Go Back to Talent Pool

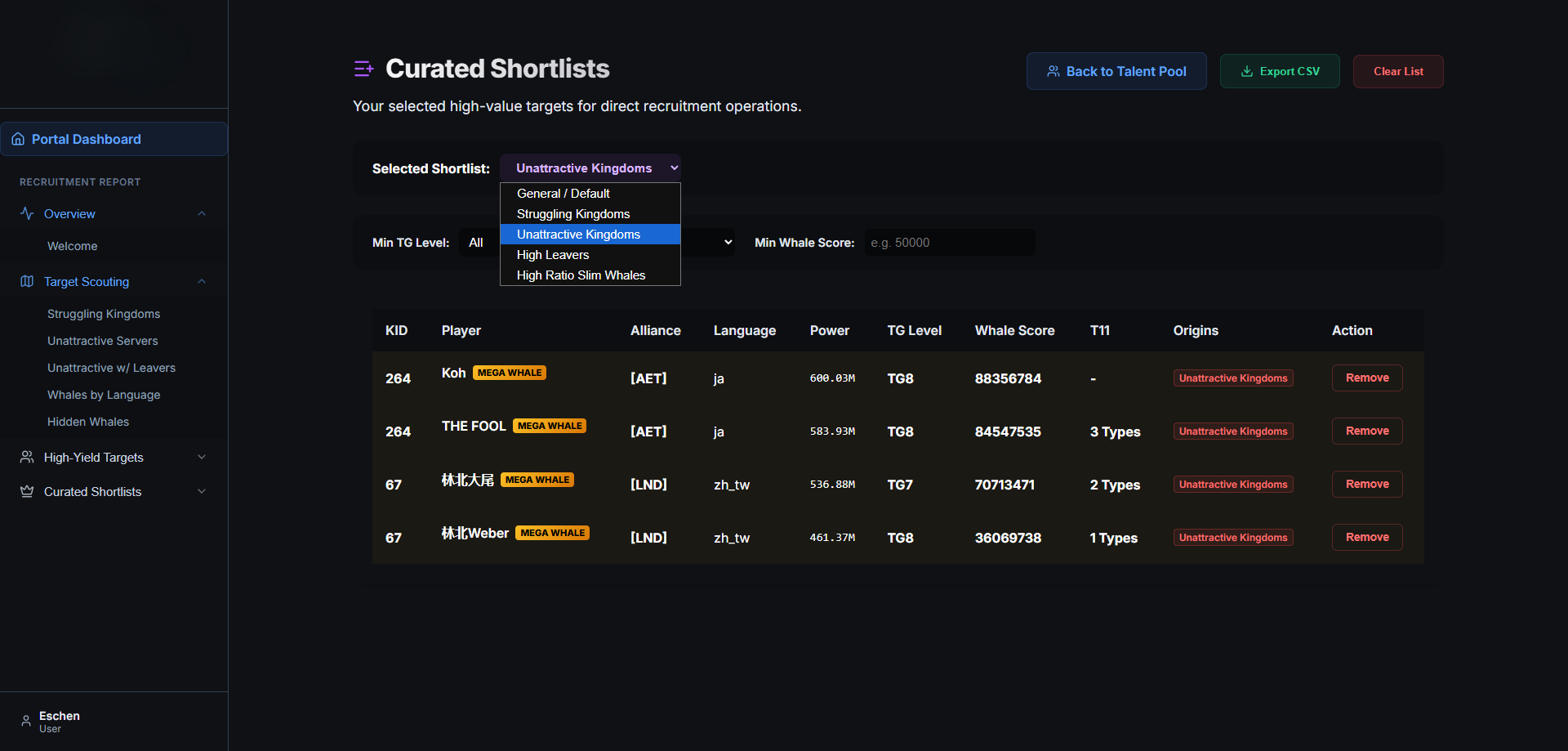coord(1116,71)
